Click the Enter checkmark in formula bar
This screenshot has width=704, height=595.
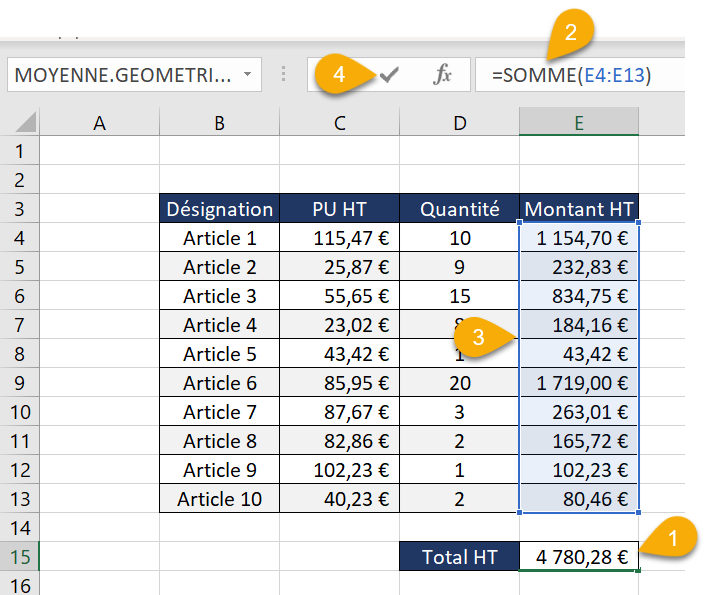click(x=389, y=75)
